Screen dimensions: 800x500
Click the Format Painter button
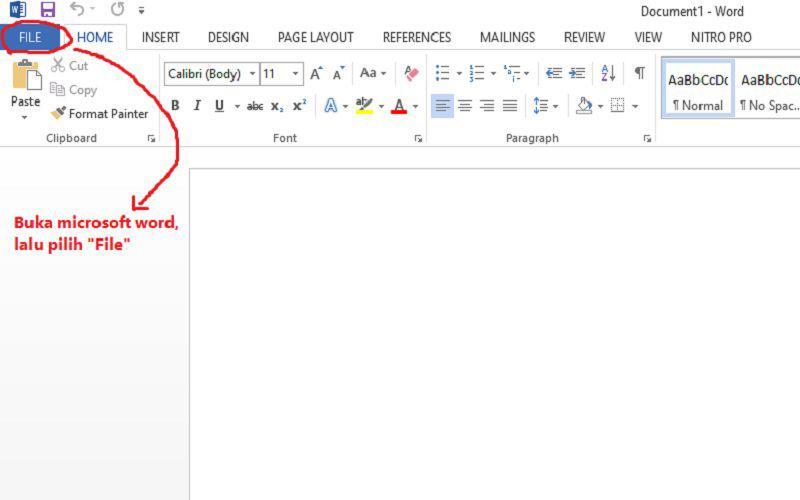click(99, 113)
